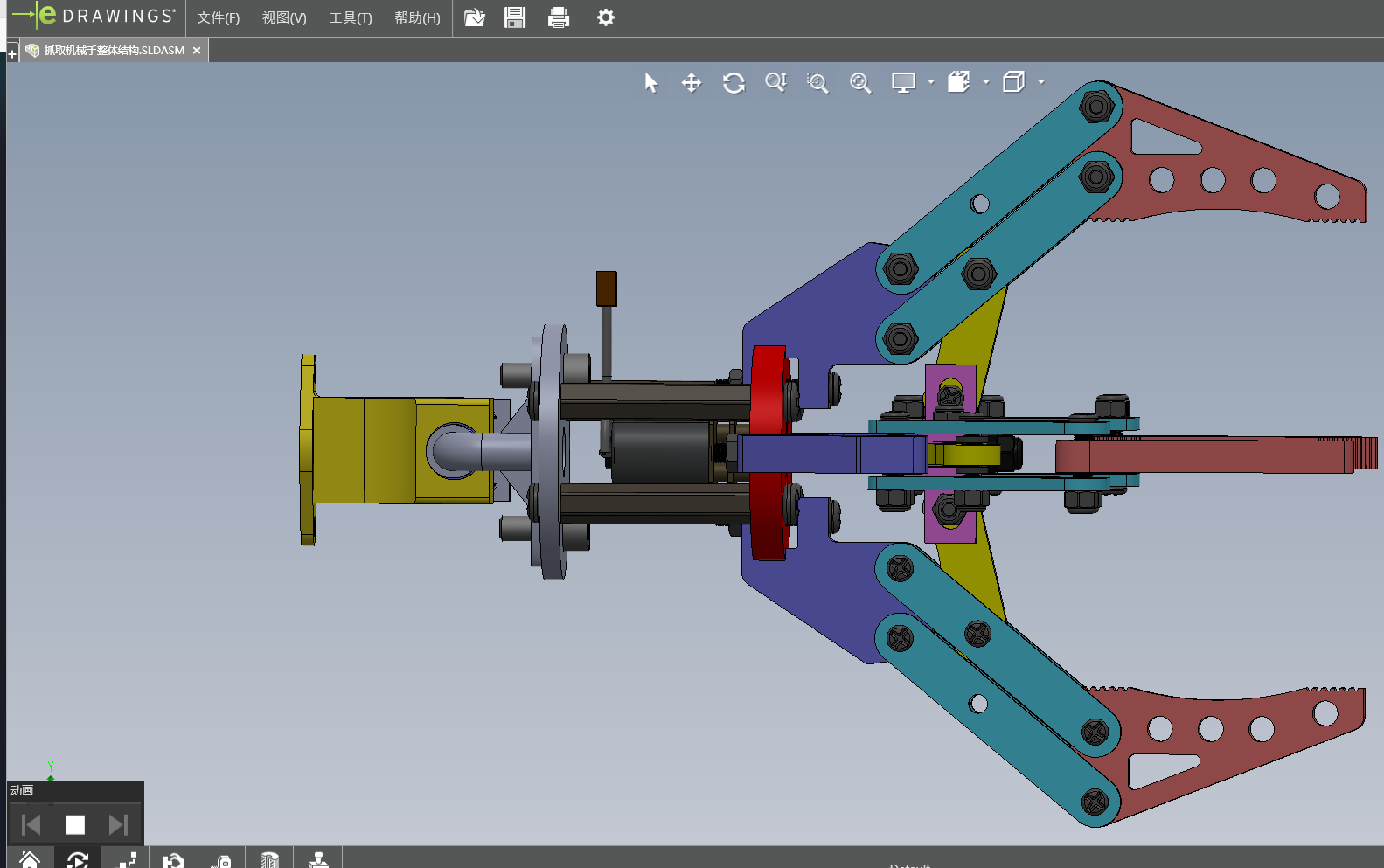Select the arrow Select tool
The image size is (1384, 868).
[650, 83]
